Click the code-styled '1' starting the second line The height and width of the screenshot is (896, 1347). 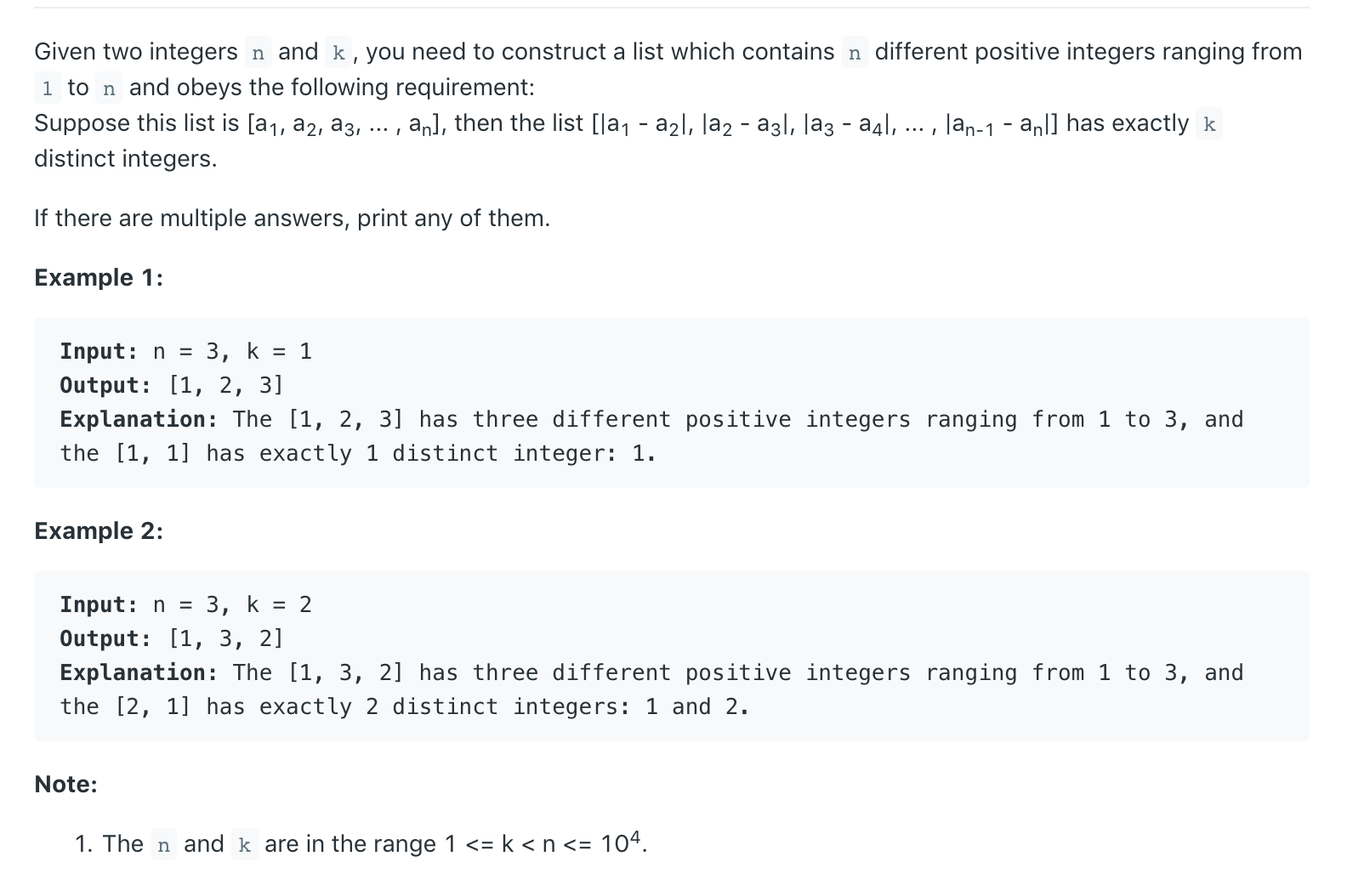[48, 88]
